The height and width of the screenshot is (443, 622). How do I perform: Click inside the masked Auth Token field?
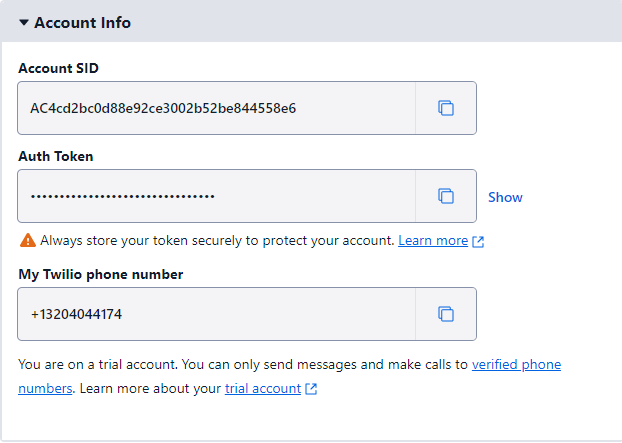(x=217, y=196)
